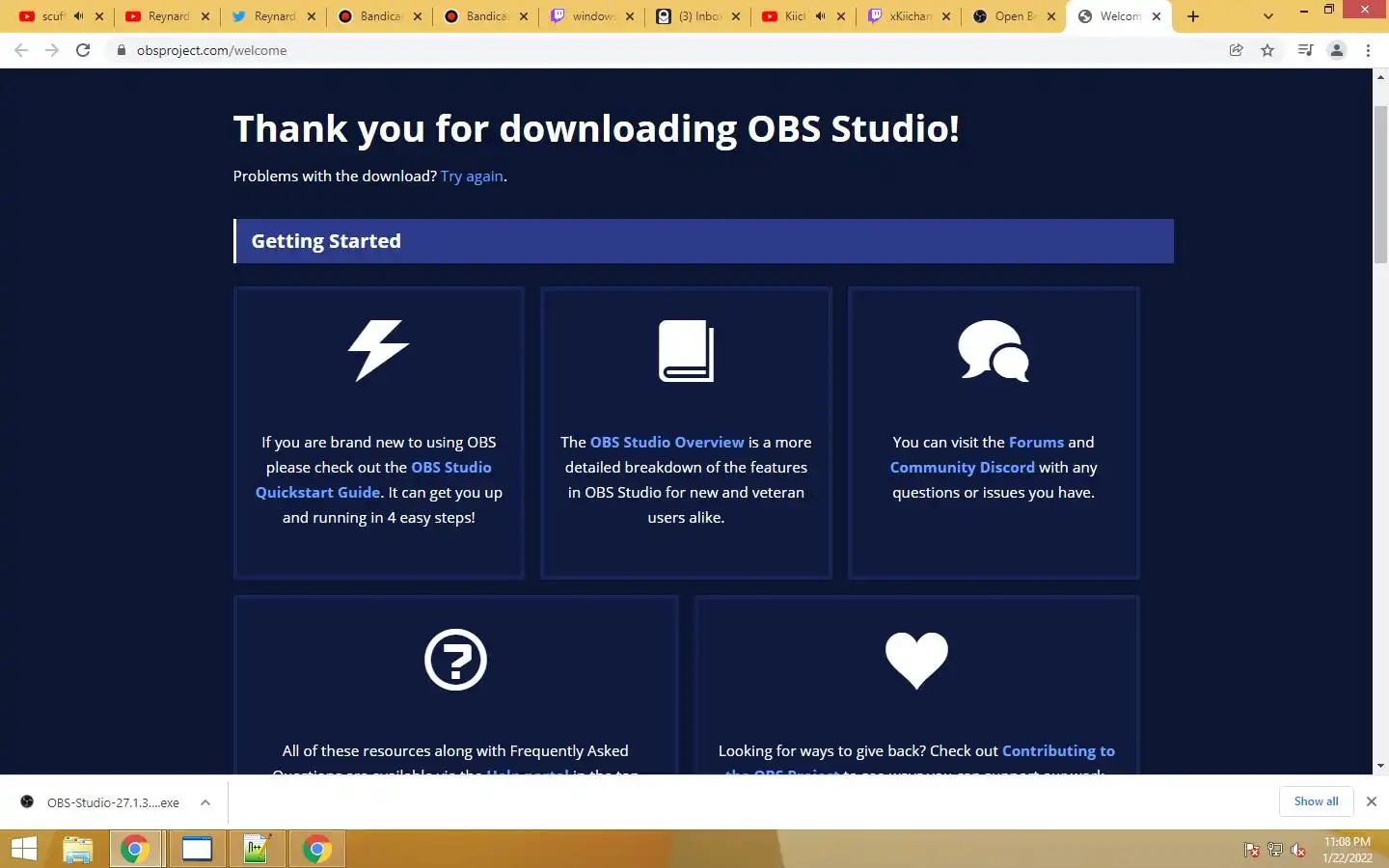Mute the scuf YouTube tab audio icon
This screenshot has height=868, width=1389.
(78, 16)
